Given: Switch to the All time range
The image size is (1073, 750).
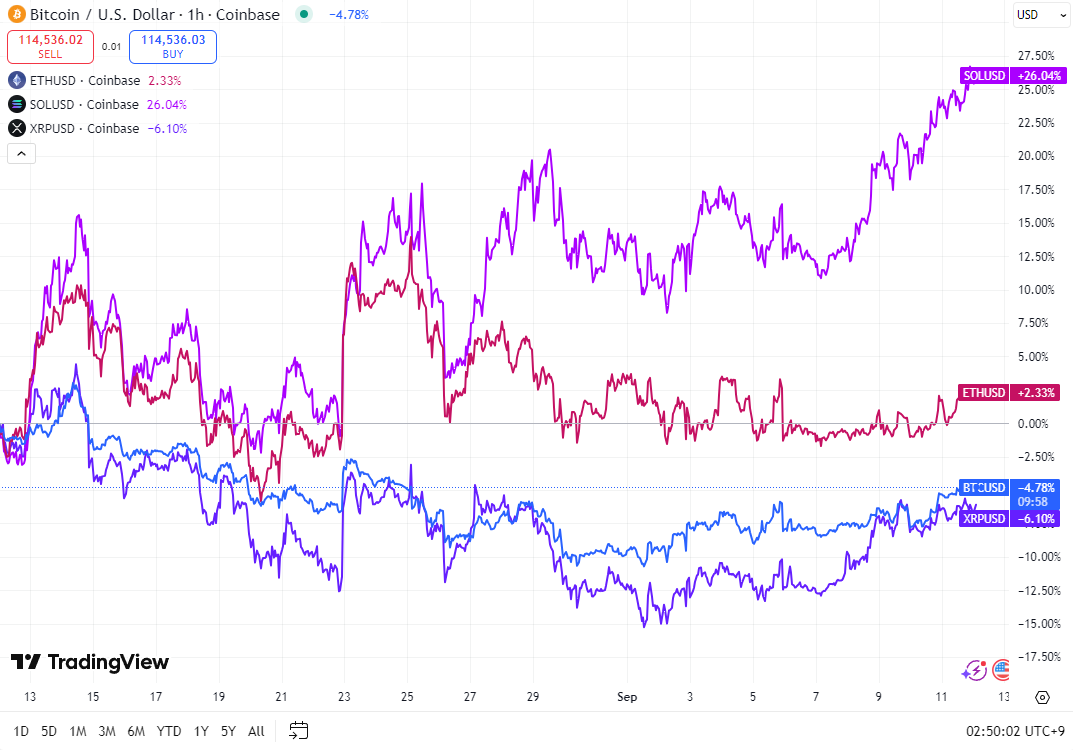Looking at the screenshot, I should [256, 731].
